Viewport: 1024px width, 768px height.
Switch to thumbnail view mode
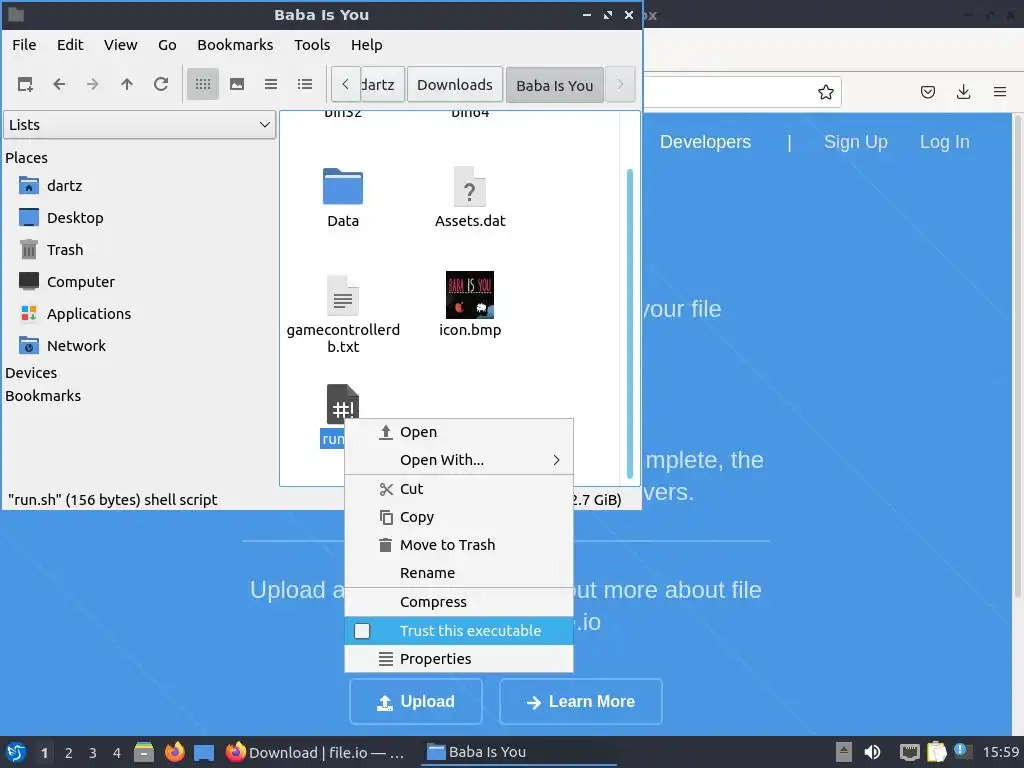(237, 84)
